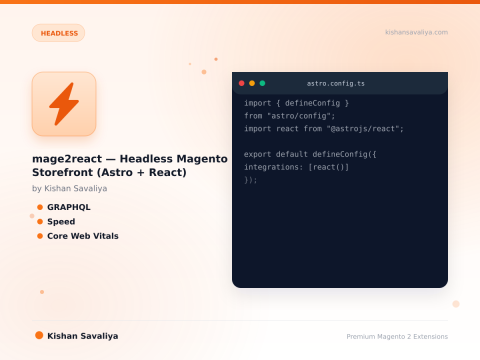Click the 'export default defineConfig({' line
The height and width of the screenshot is (360, 480).
pyautogui.click(x=310, y=154)
